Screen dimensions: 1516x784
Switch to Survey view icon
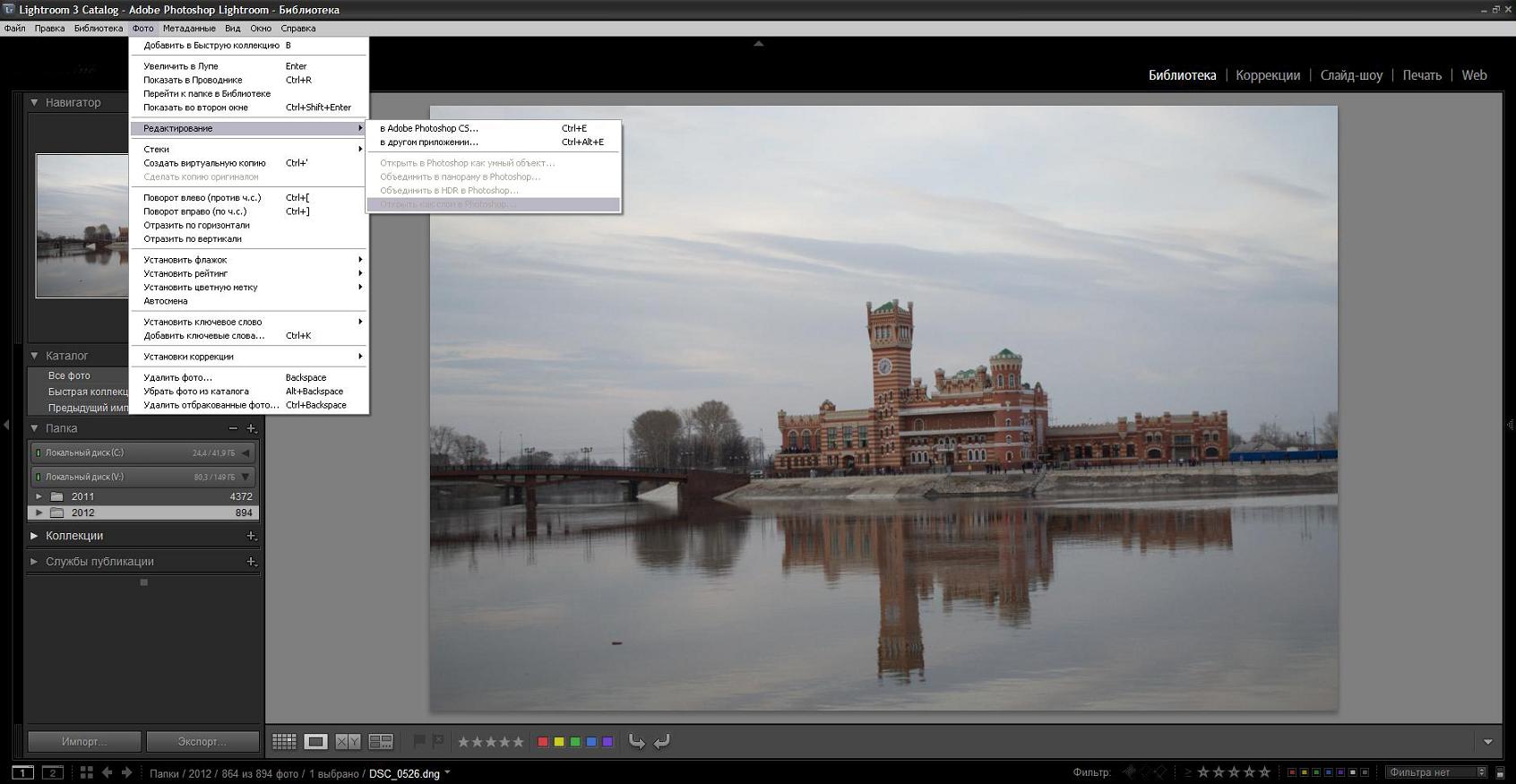pos(381,741)
